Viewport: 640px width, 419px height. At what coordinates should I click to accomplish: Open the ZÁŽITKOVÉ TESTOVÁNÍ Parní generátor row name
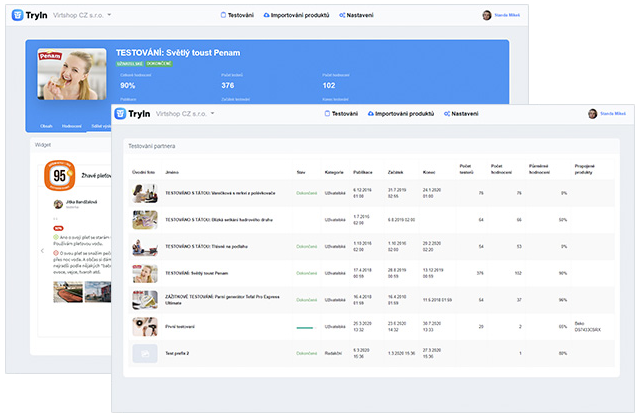(222, 300)
